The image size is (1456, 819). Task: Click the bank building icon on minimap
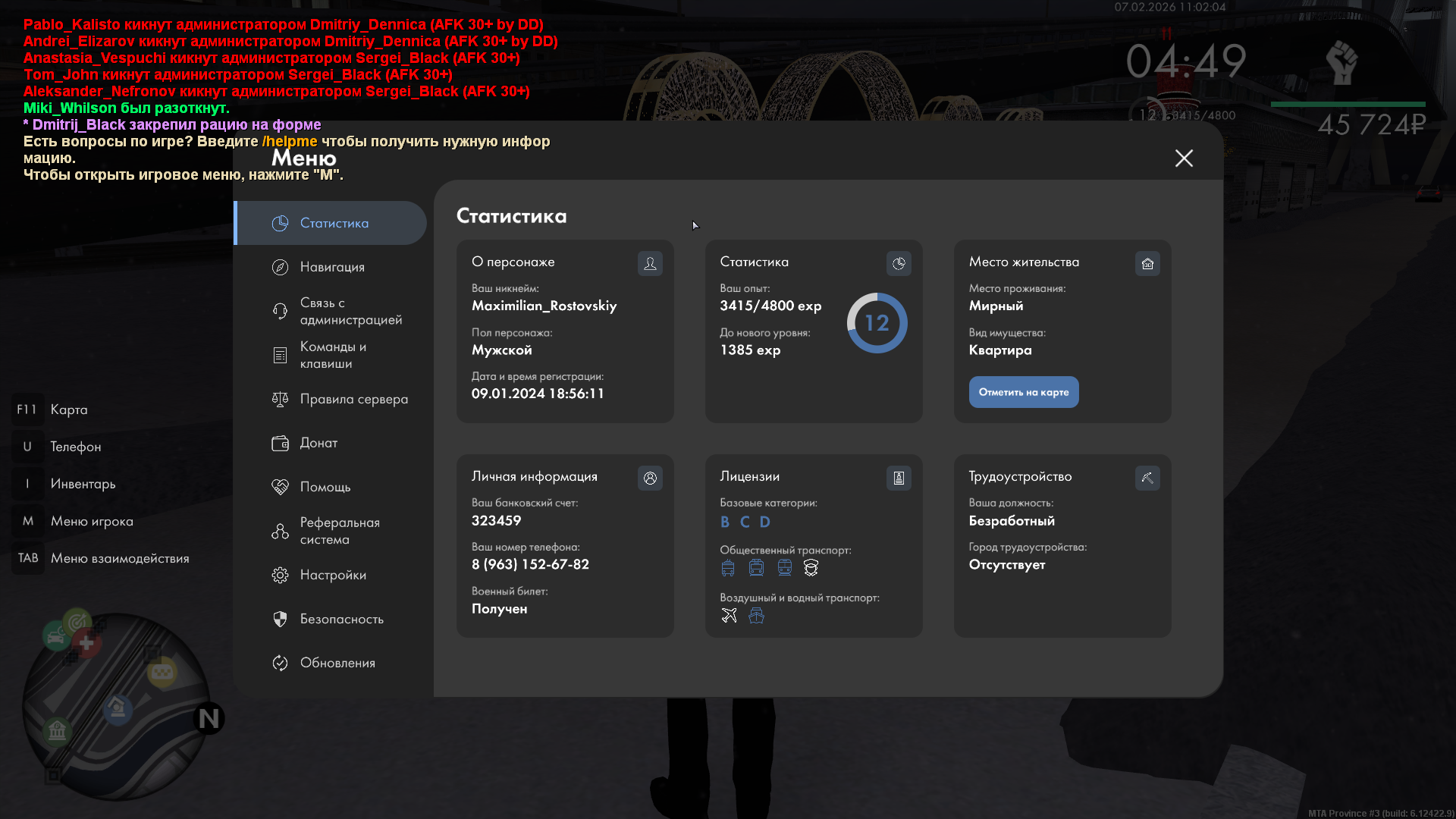pos(58,731)
